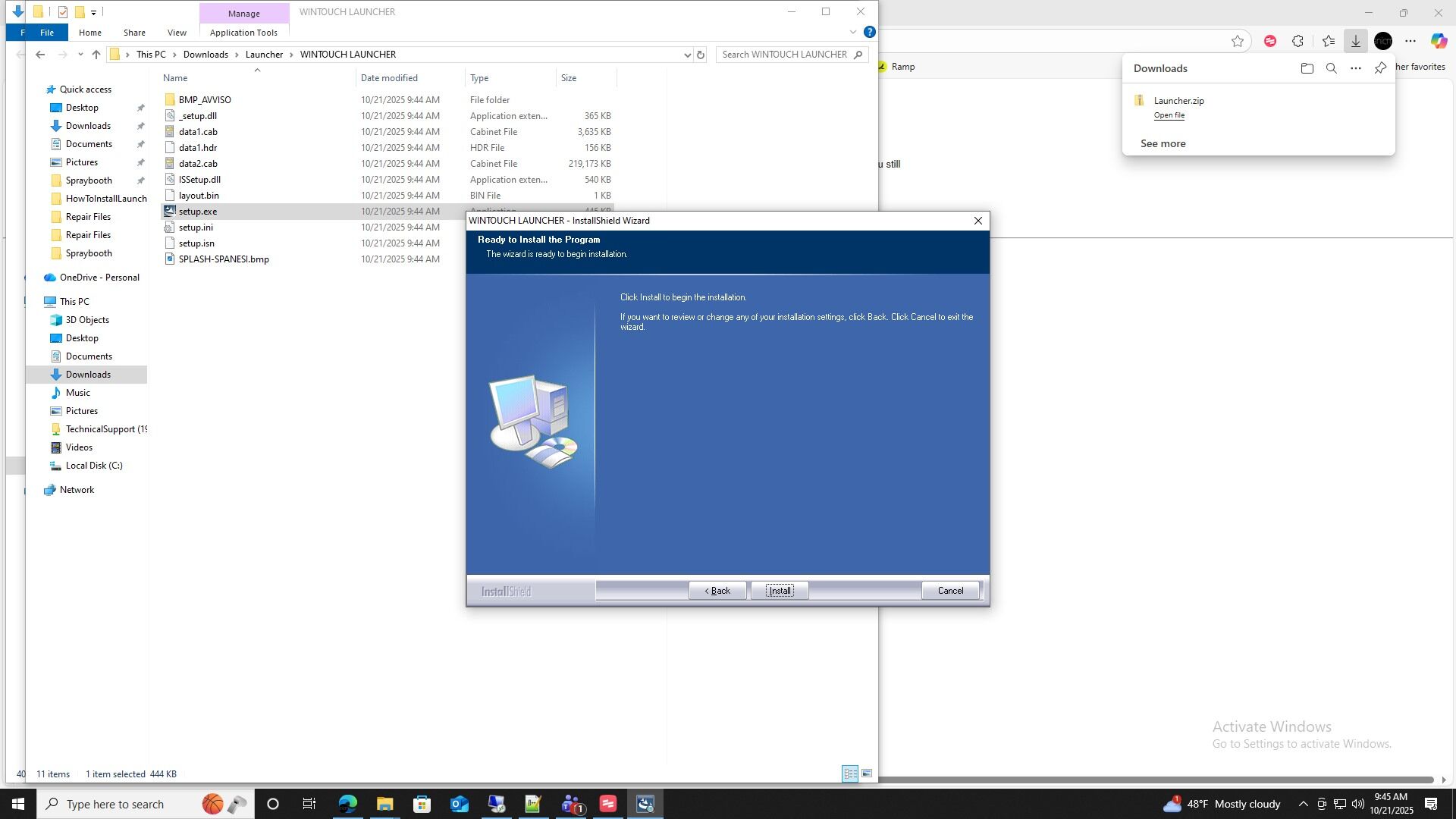1456x819 pixels.
Task: Open Explorer help question-mark icon
Action: coord(870,32)
